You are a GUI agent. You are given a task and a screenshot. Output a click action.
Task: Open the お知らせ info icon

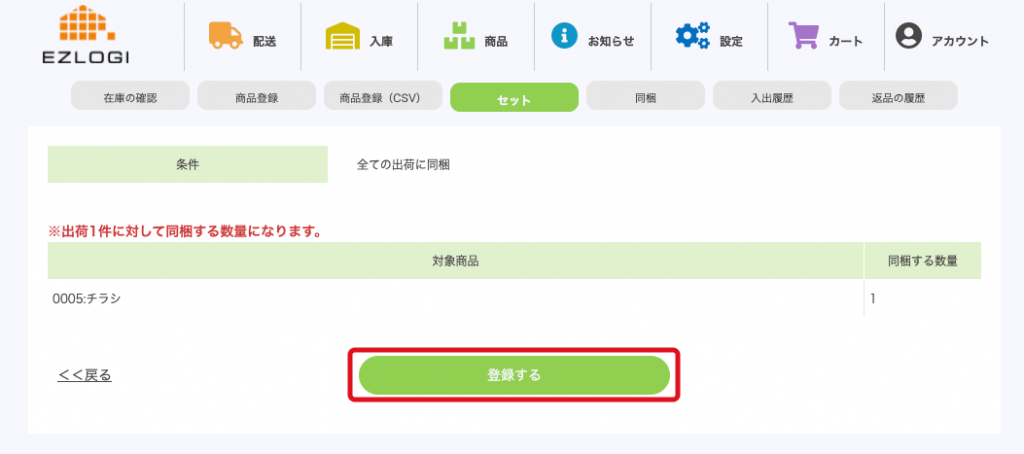coord(565,37)
